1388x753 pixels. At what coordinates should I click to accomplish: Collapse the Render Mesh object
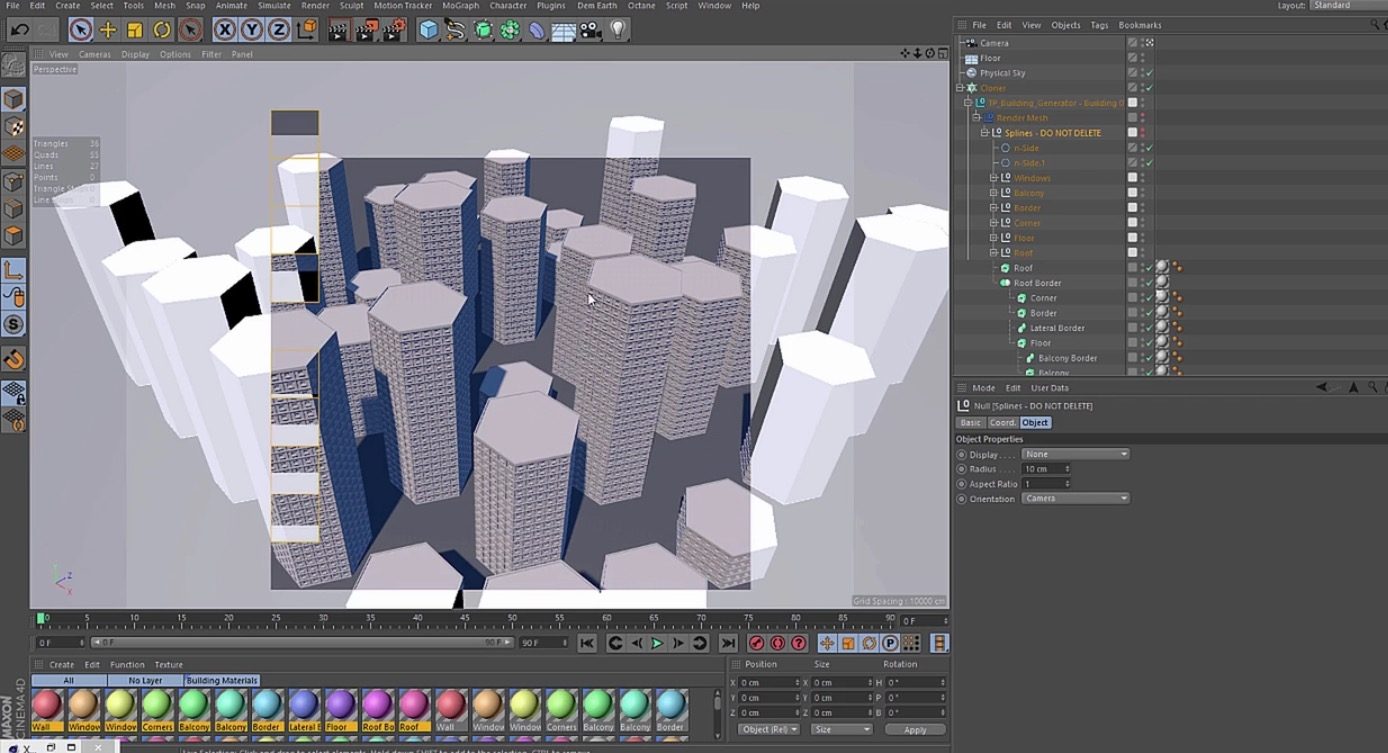977,118
